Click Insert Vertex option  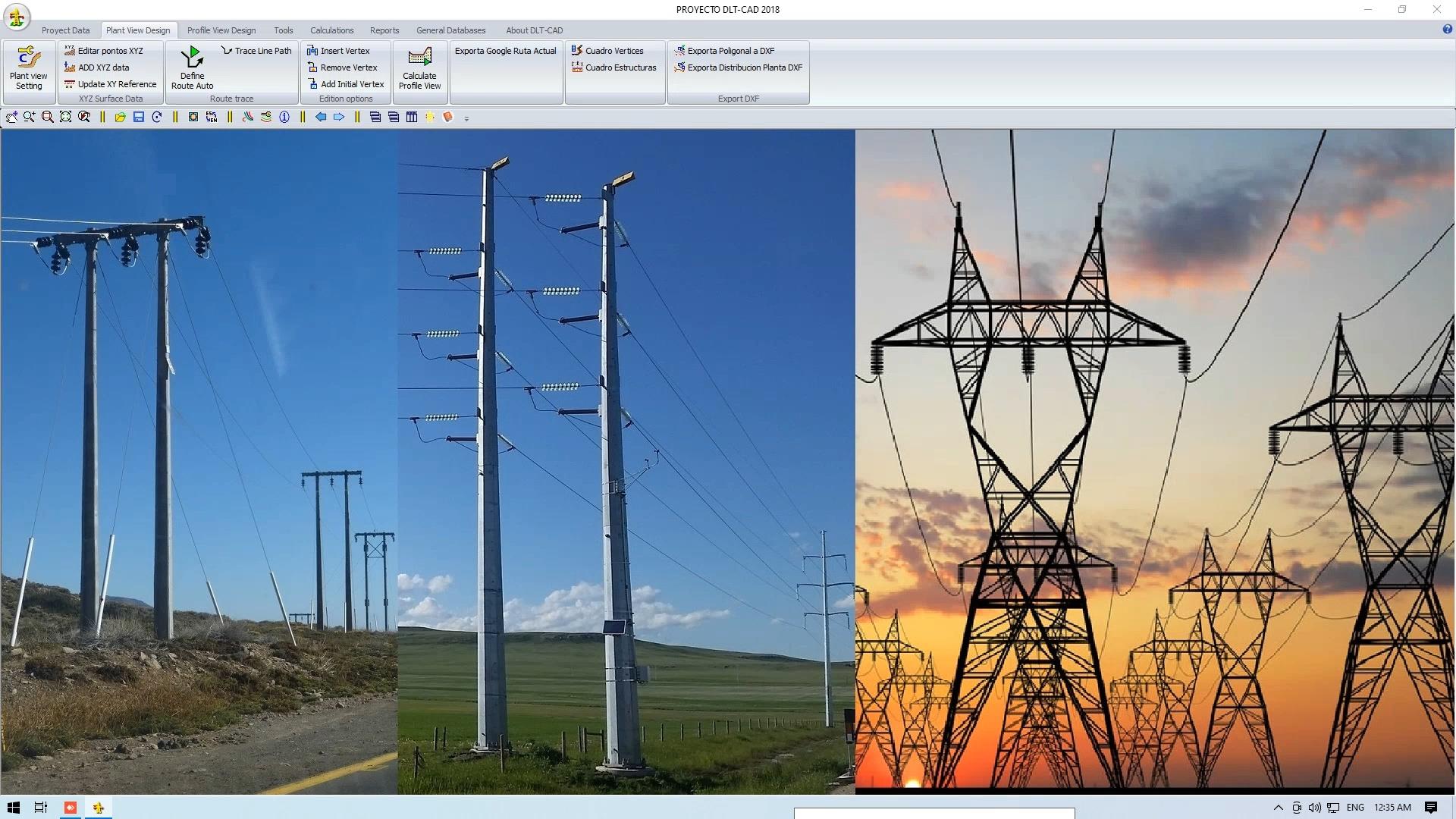338,51
